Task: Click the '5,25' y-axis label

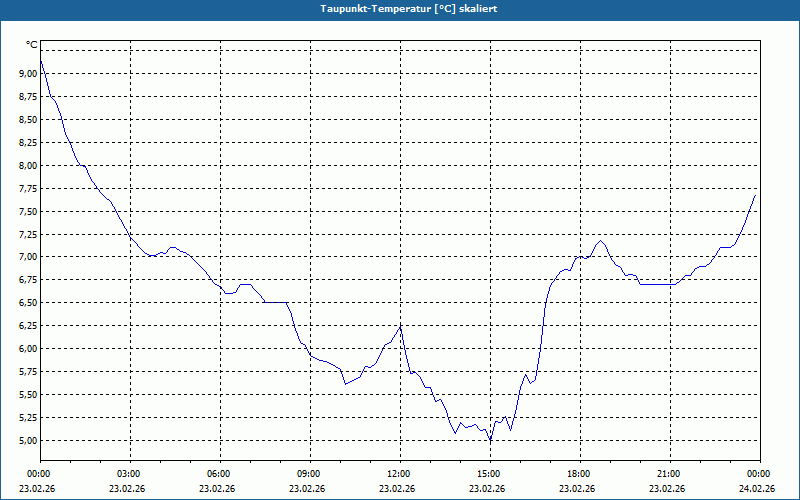Action: click(x=28, y=417)
